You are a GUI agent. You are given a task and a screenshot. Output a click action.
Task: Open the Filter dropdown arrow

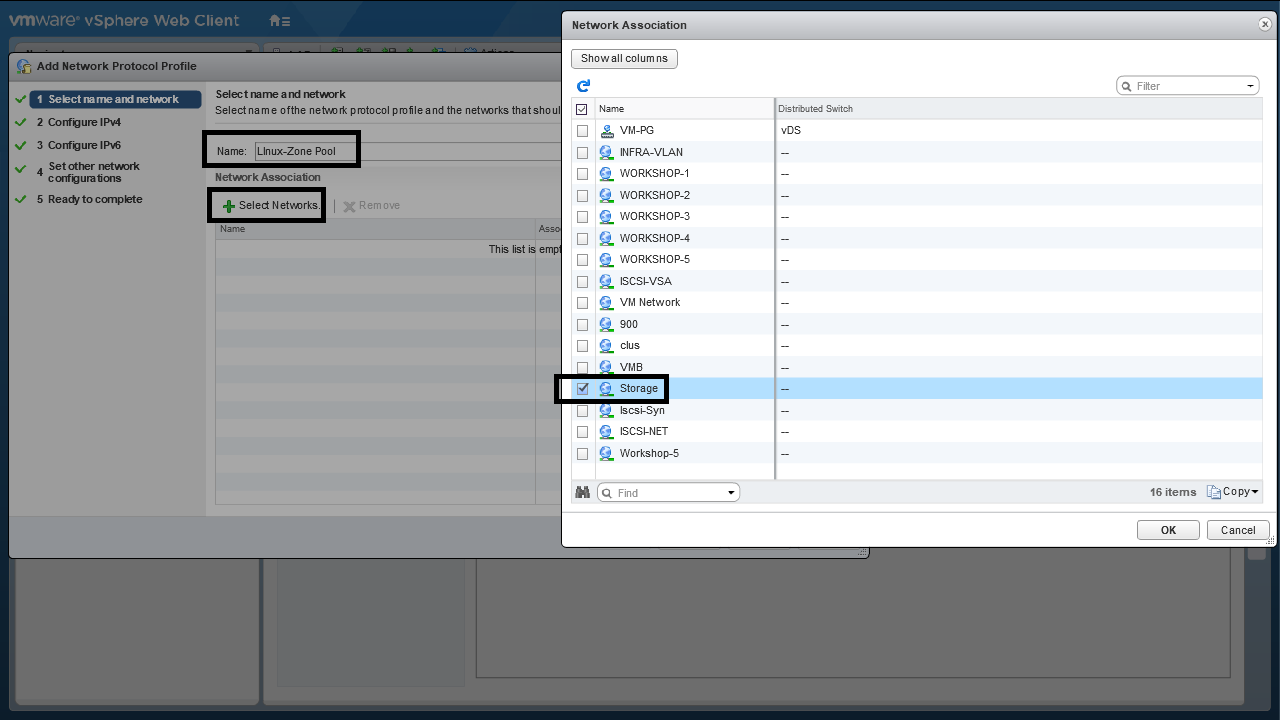[1250, 86]
